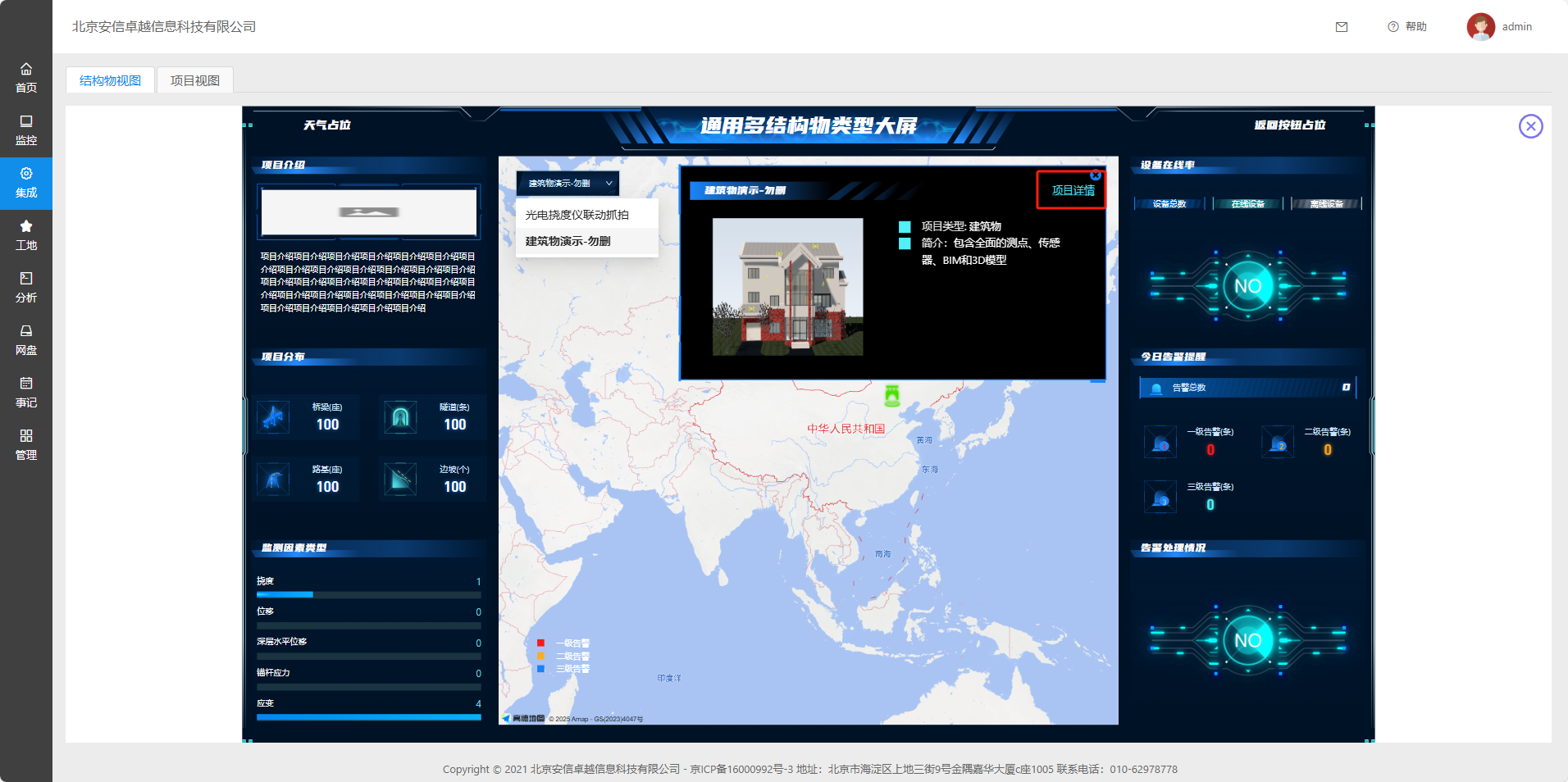Click the building 3D model thumbnail
The width and height of the screenshot is (1568, 782).
click(x=787, y=286)
